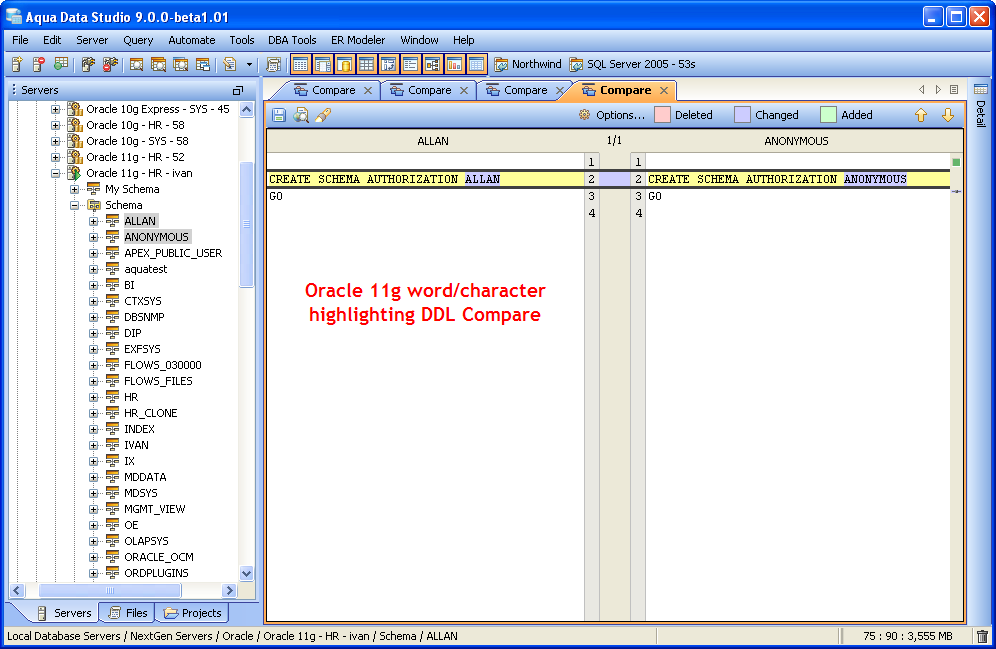The height and width of the screenshot is (649, 996).
Task: Click the Servers panel float/restore icon
Action: 238,90
